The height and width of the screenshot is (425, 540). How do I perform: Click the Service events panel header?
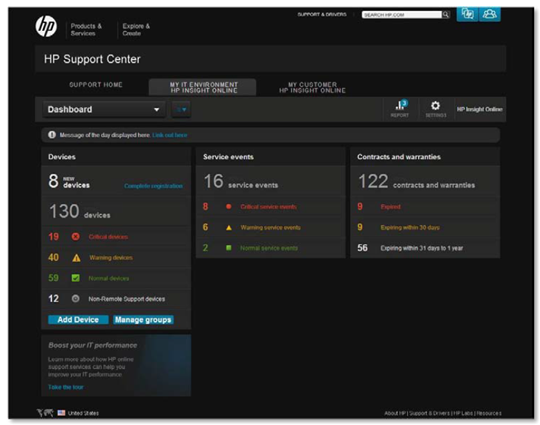[271, 157]
